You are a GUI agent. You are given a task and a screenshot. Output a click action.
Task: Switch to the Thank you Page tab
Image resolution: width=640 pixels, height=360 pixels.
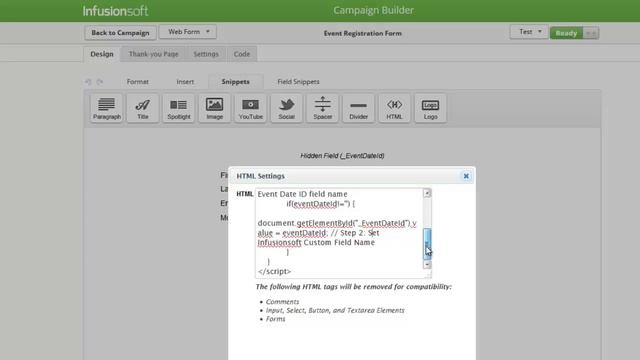coord(153,54)
